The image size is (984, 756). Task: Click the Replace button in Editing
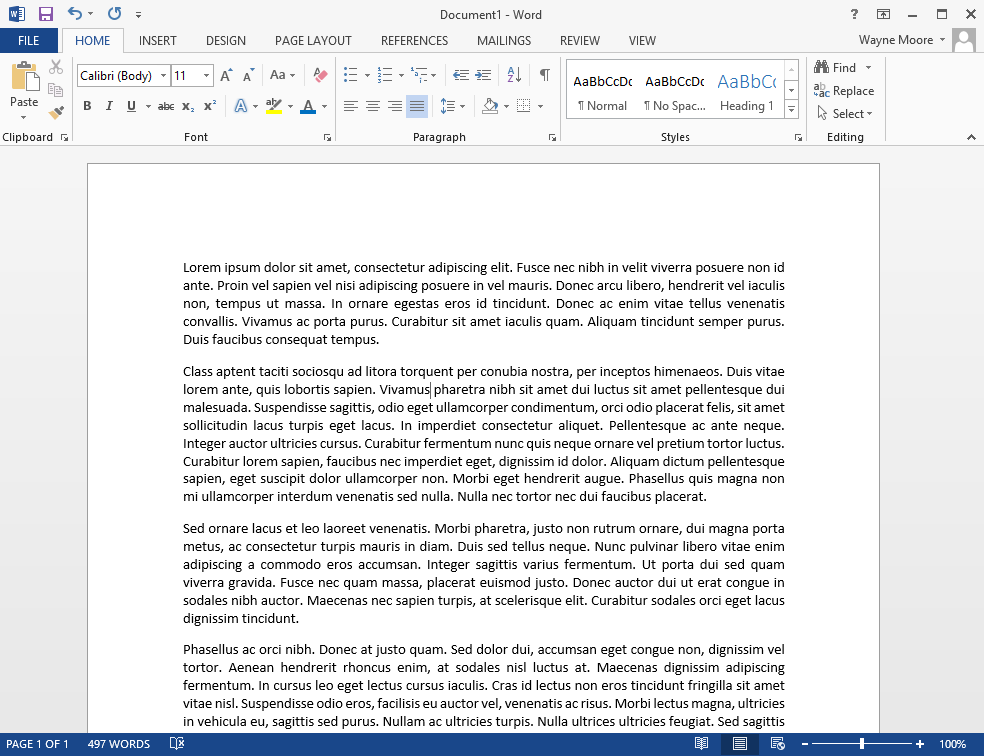[844, 90]
